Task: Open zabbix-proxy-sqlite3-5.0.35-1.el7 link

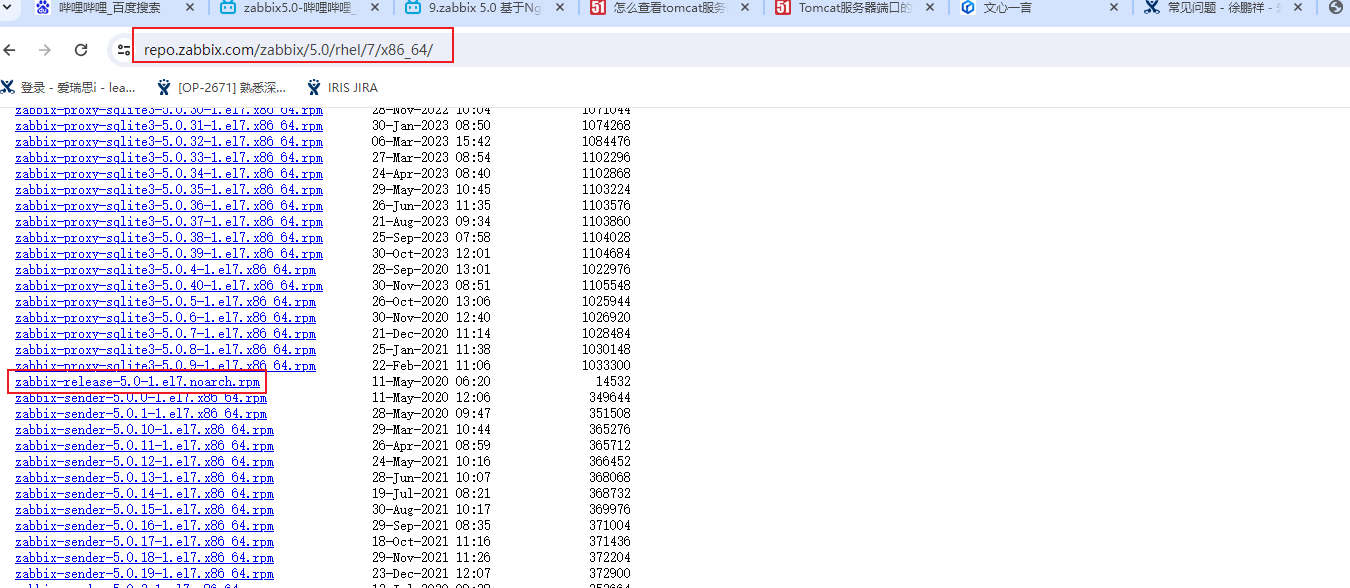Action: pyautogui.click(x=169, y=190)
